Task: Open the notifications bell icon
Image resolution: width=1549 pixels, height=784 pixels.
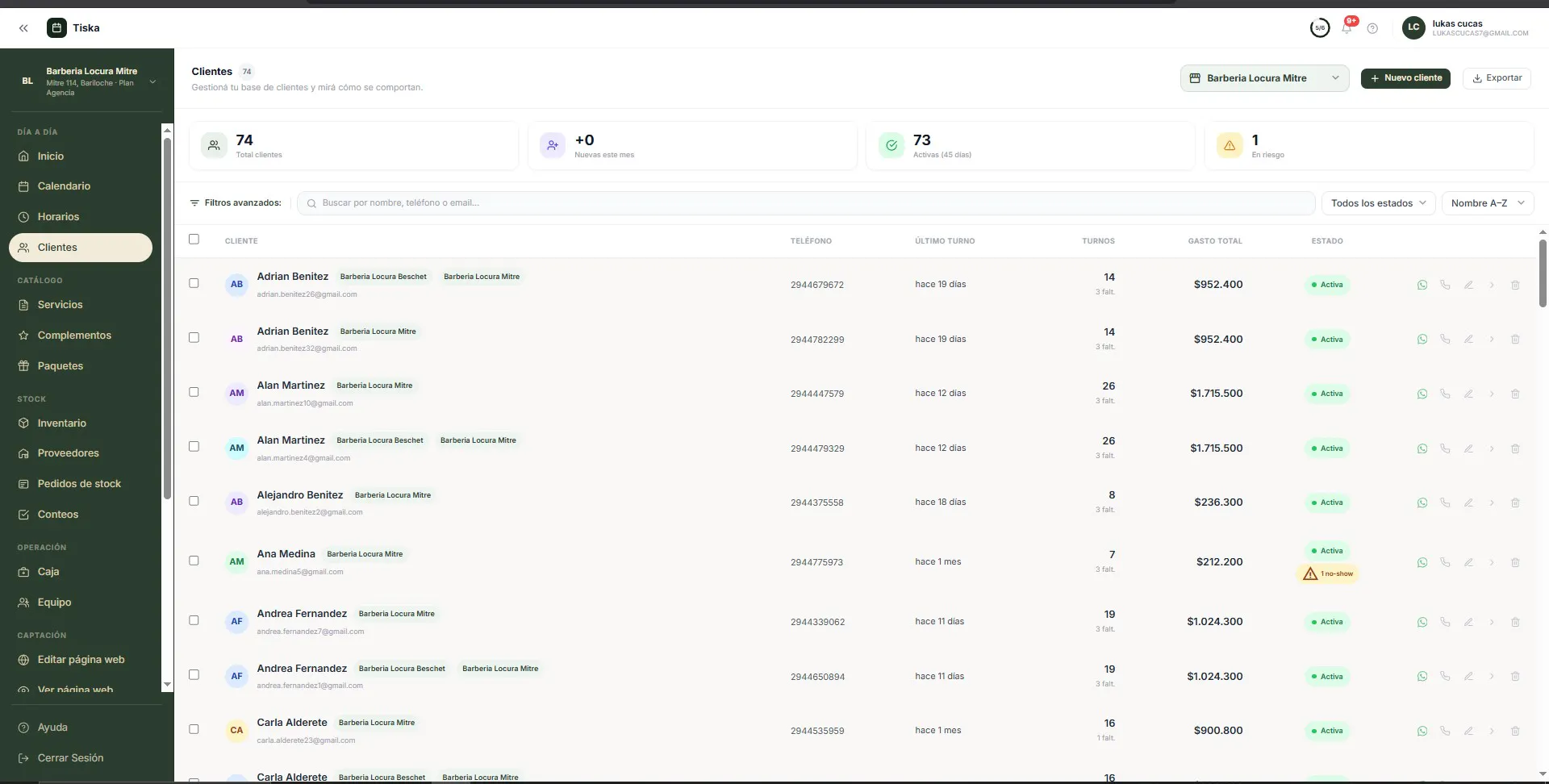Action: [x=1347, y=27]
